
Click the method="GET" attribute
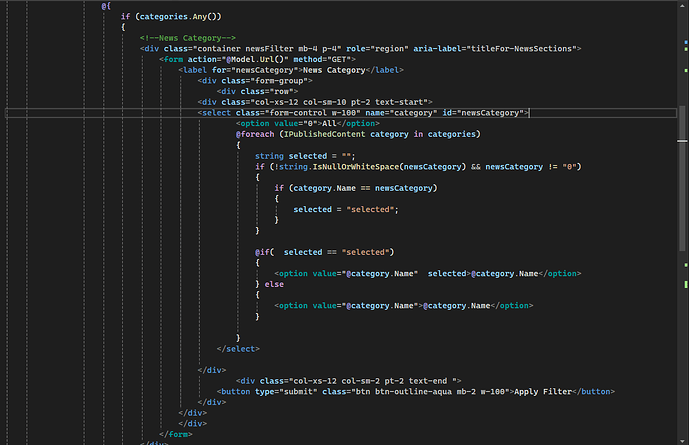tap(322, 59)
